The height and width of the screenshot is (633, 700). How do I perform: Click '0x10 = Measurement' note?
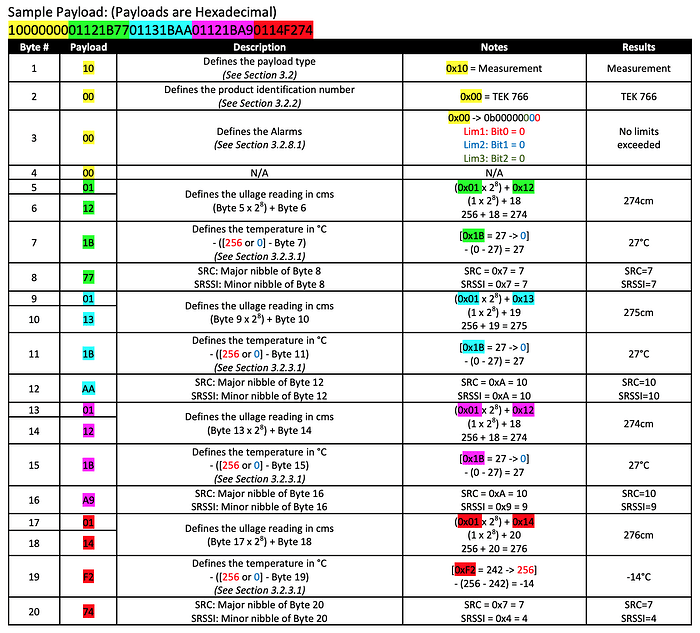(494, 68)
